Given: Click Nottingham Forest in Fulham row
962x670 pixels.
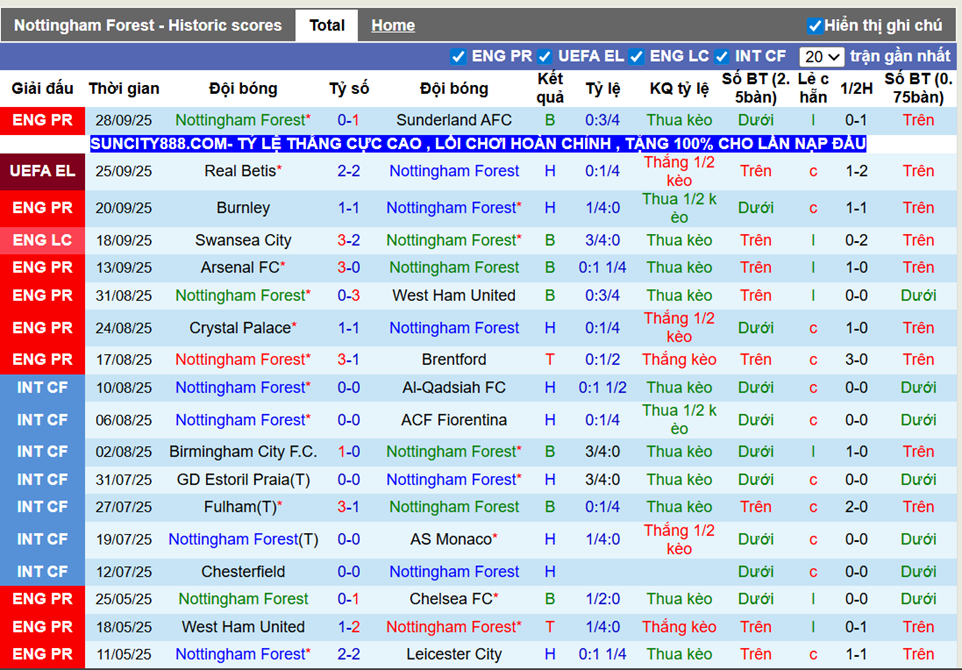Looking at the screenshot, I should pos(454,507).
